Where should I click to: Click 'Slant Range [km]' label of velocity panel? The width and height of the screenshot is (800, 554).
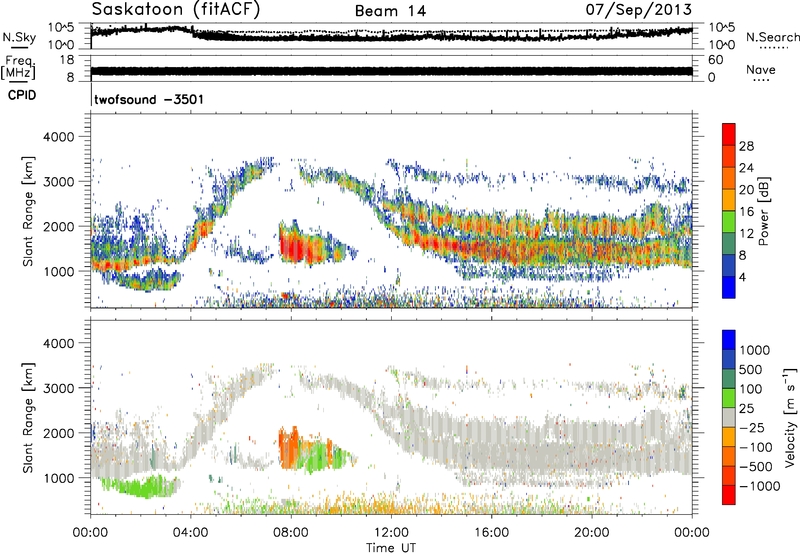pyautogui.click(x=28, y=417)
